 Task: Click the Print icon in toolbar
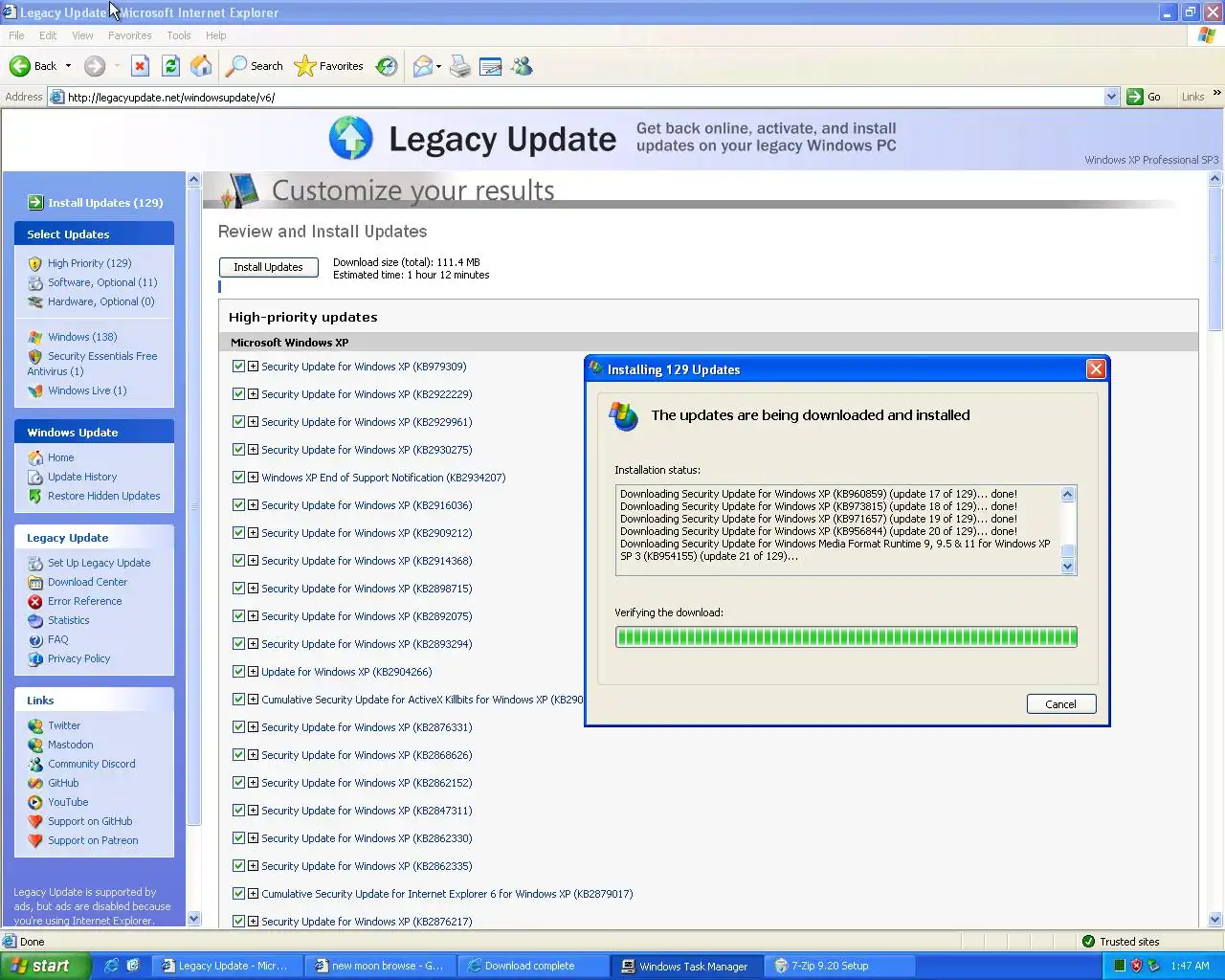pyautogui.click(x=460, y=66)
